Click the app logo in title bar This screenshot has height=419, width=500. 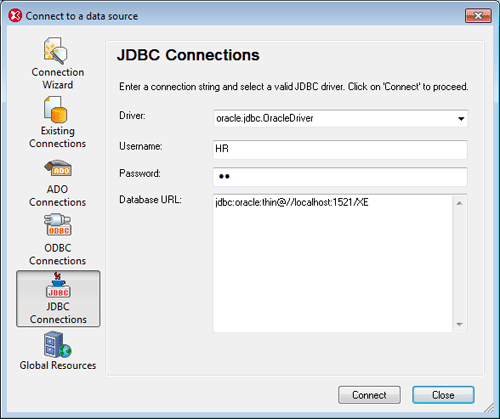tap(15, 16)
